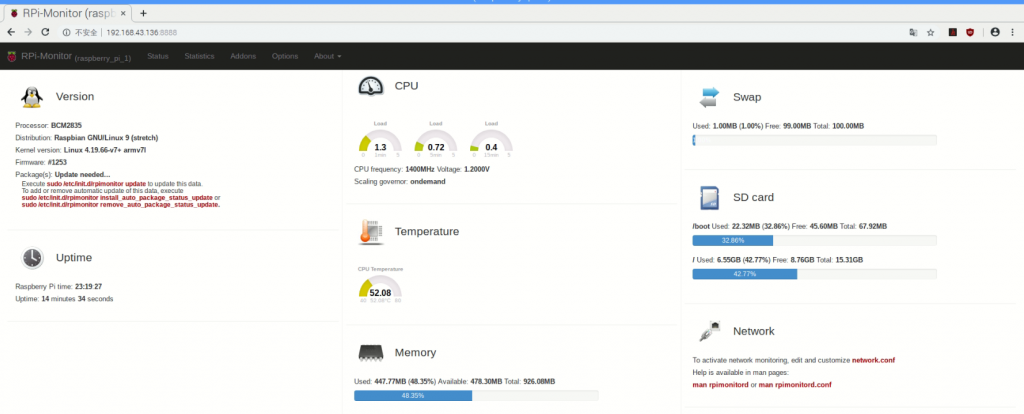Click the translate page icon in address bar
The width and height of the screenshot is (1024, 414).
(914, 32)
